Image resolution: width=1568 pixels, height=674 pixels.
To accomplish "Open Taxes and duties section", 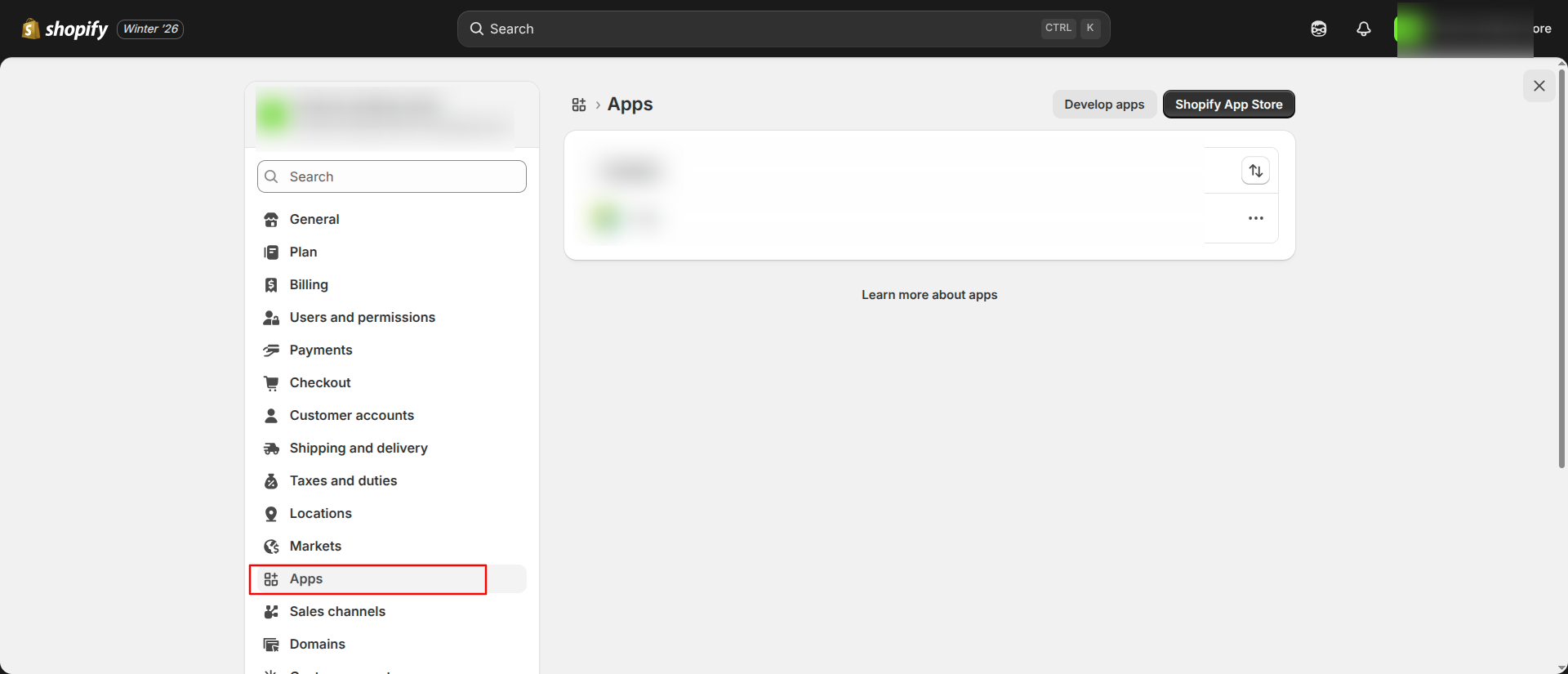I will [343, 480].
